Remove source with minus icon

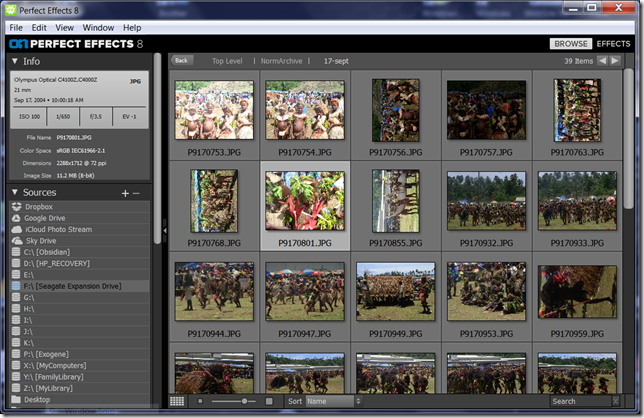(x=136, y=193)
